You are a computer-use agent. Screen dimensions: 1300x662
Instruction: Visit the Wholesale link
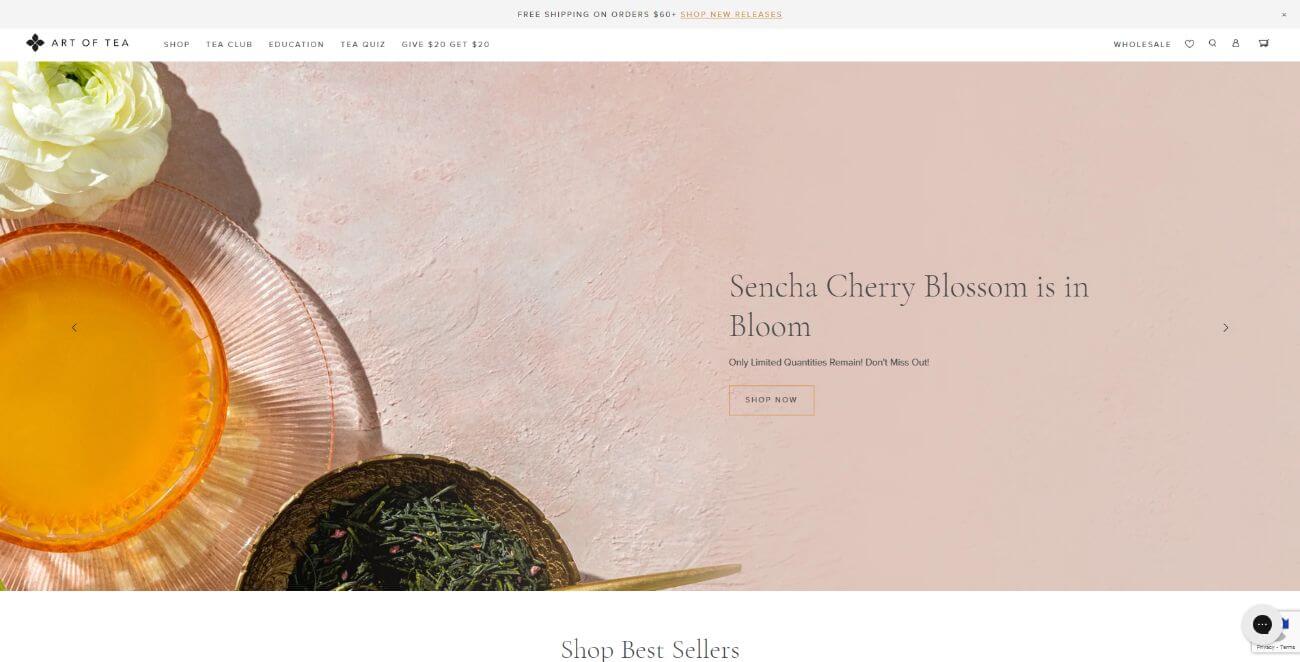[1142, 44]
